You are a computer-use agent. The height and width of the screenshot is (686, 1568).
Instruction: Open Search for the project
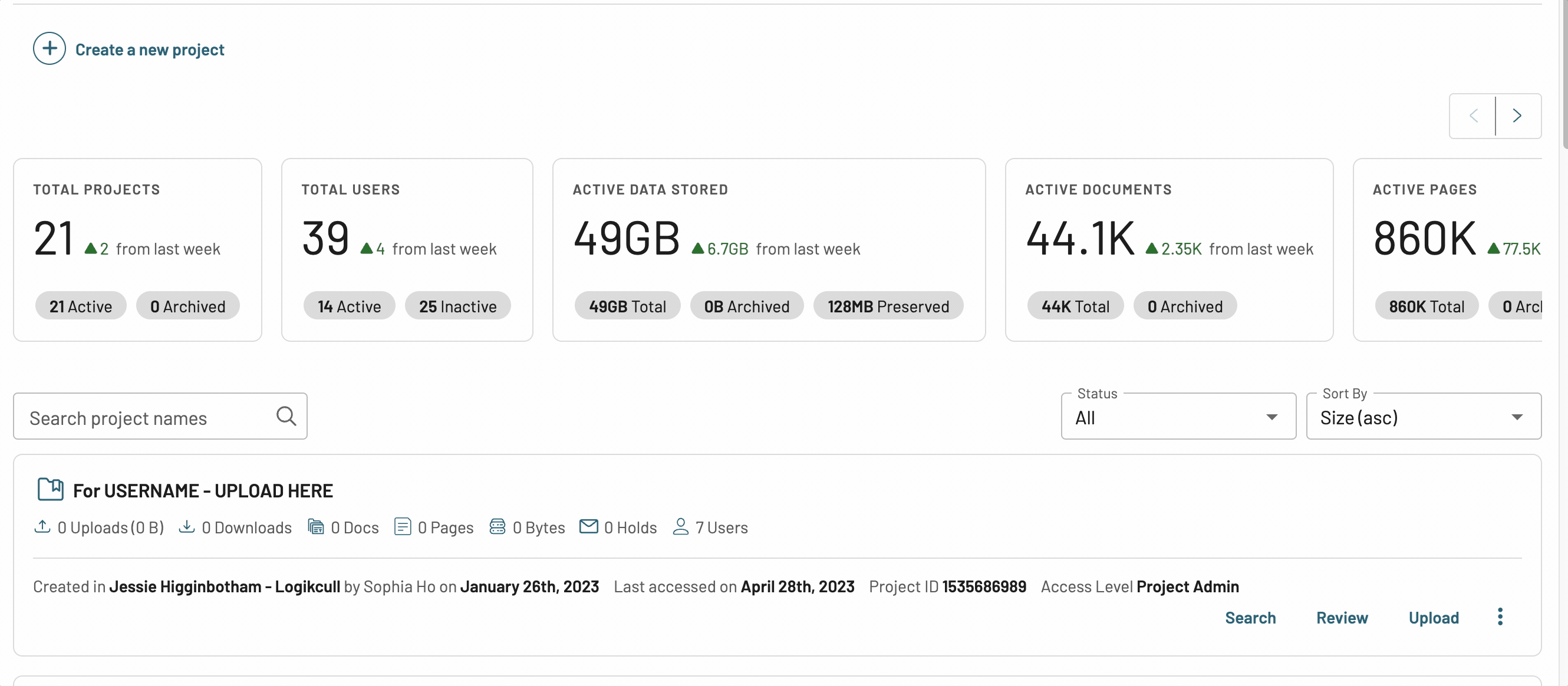coord(1250,617)
